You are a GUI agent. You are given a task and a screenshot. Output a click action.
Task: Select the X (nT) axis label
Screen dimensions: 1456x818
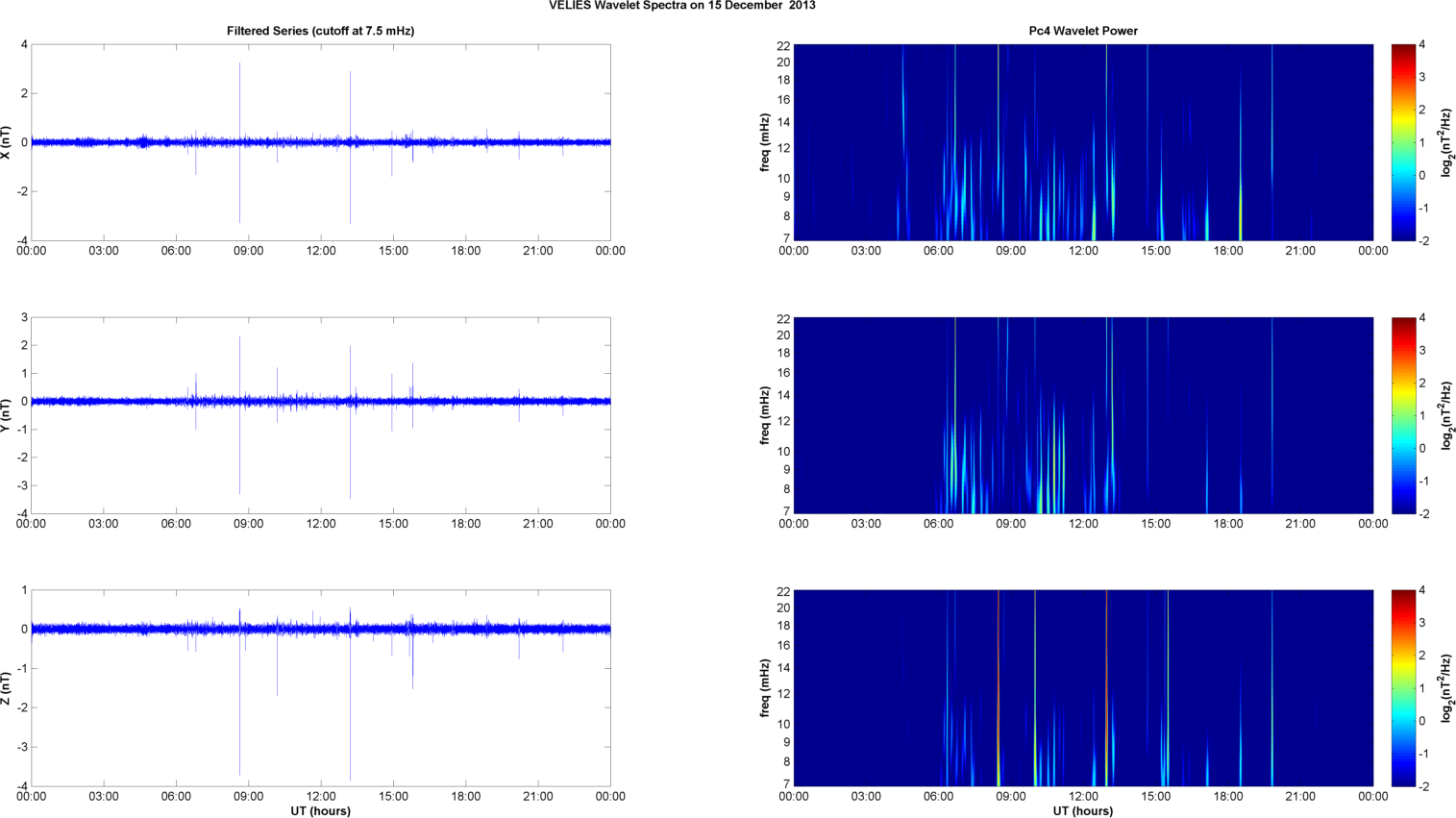[7, 142]
